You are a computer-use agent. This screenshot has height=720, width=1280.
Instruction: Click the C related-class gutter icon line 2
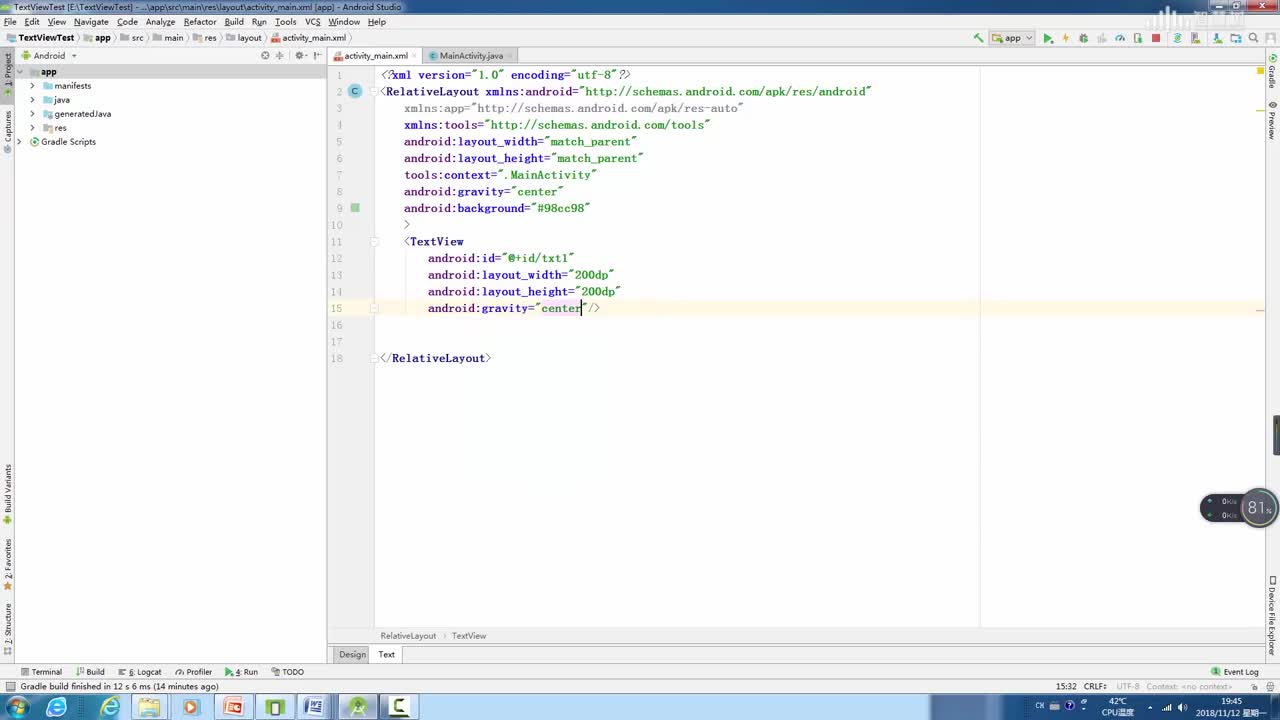pos(355,91)
